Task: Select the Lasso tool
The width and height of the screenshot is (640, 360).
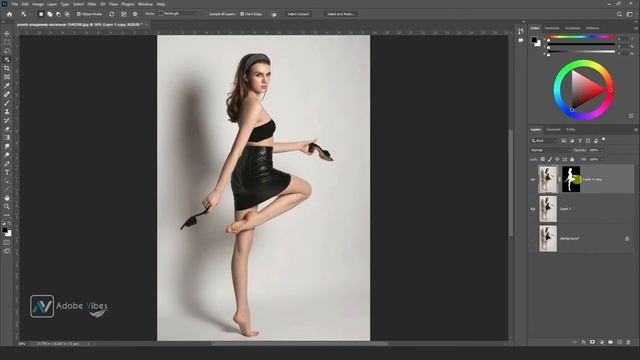Action: coord(7,51)
